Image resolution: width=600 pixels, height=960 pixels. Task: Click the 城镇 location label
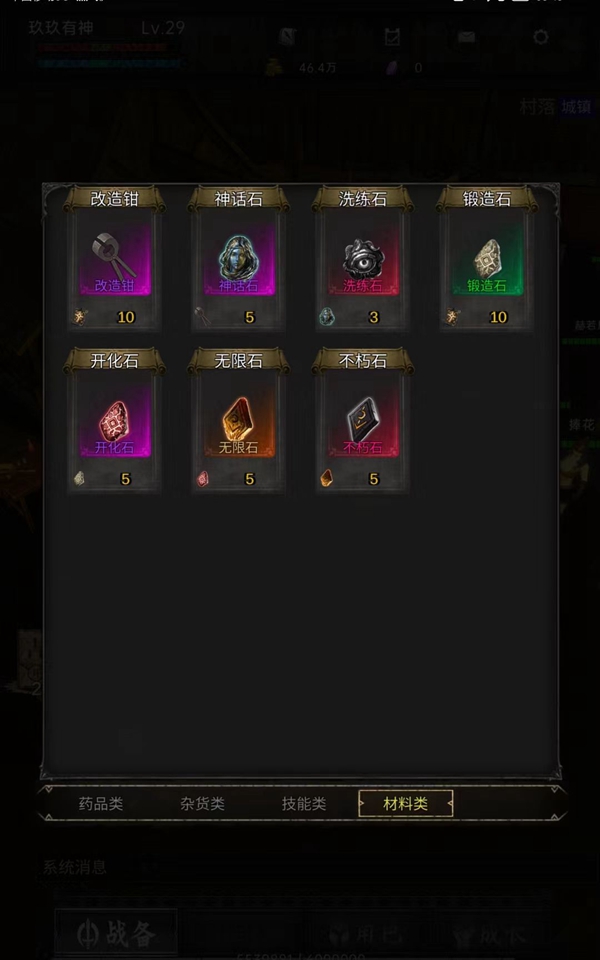(576, 107)
